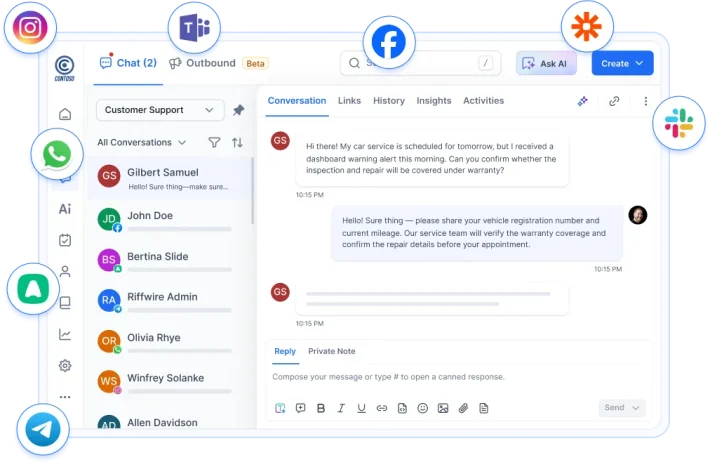The height and width of the screenshot is (469, 710).
Task: Expand the Customer Support dropdown
Action: pyautogui.click(x=160, y=110)
